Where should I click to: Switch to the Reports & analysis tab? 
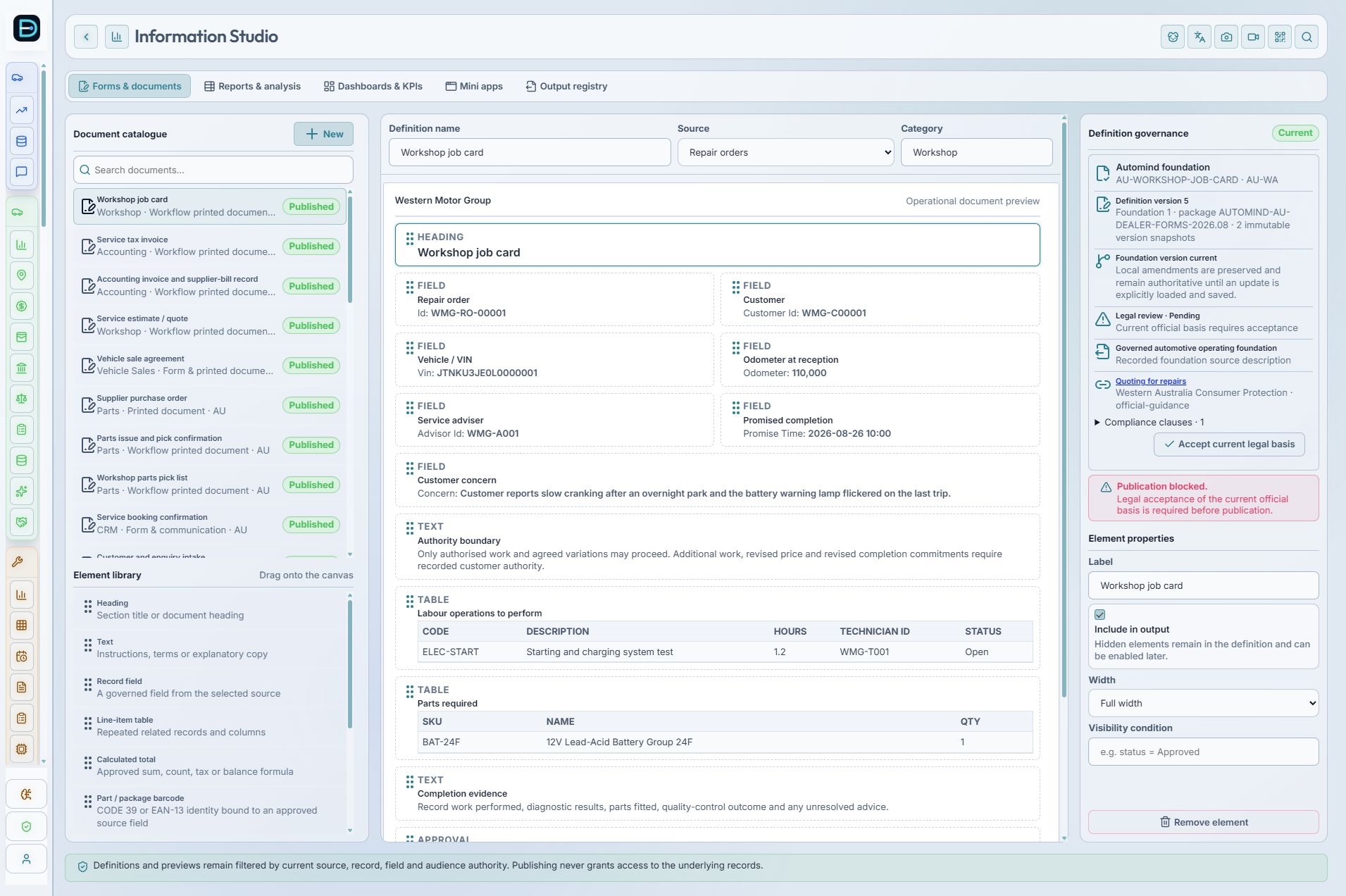[x=252, y=86]
